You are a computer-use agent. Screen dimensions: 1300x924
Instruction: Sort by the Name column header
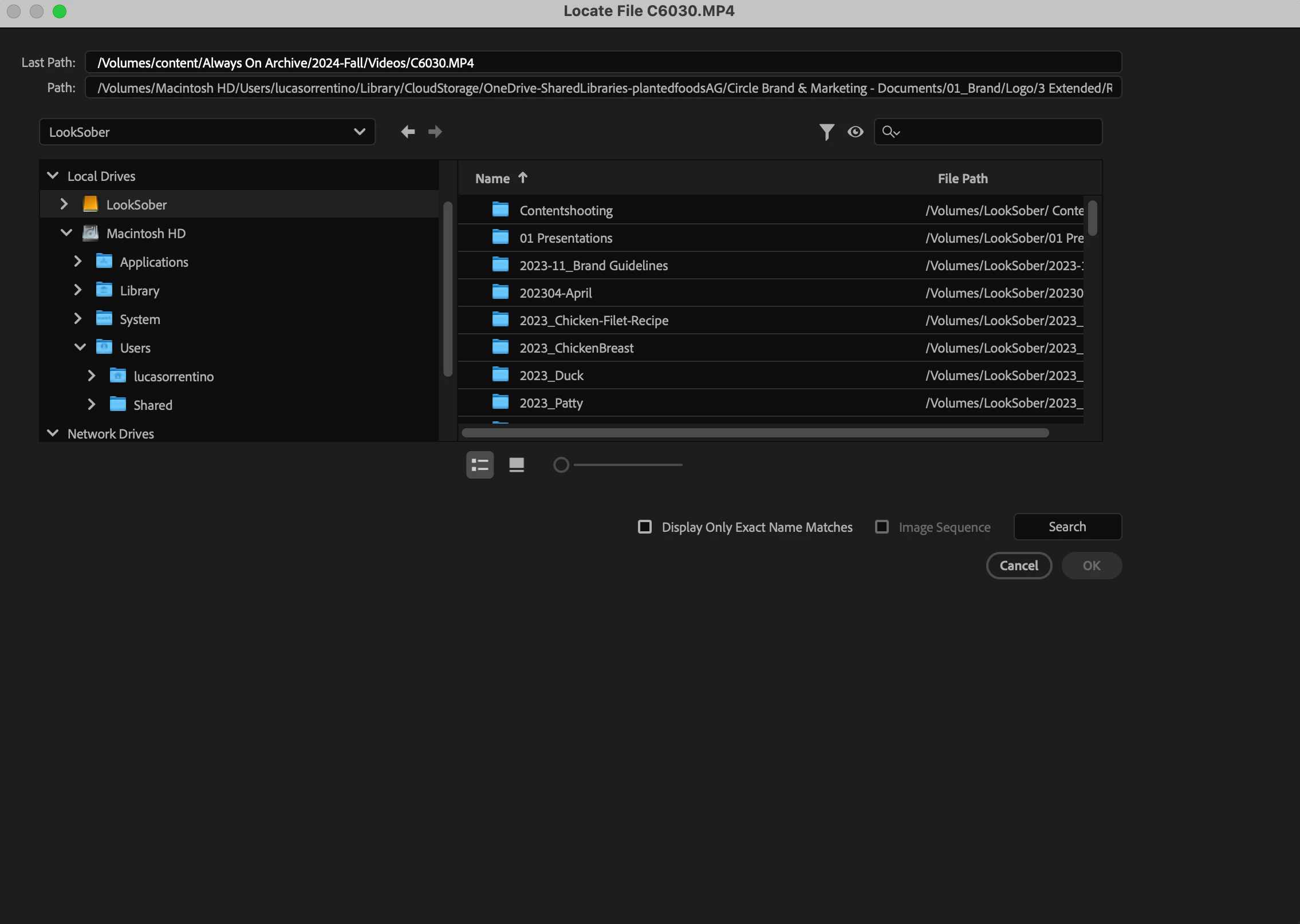pyautogui.click(x=493, y=179)
